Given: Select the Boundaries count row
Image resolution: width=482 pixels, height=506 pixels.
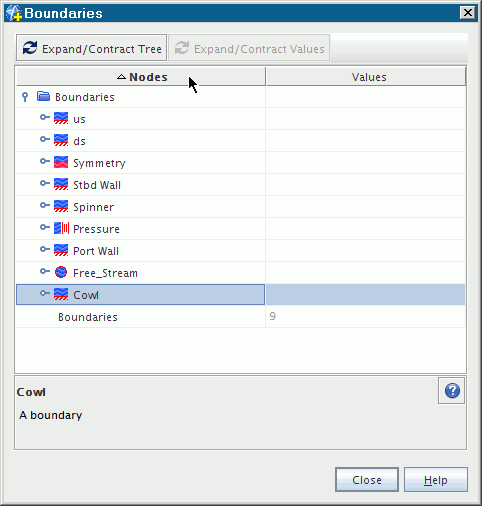Looking at the screenshot, I should tap(241, 317).
